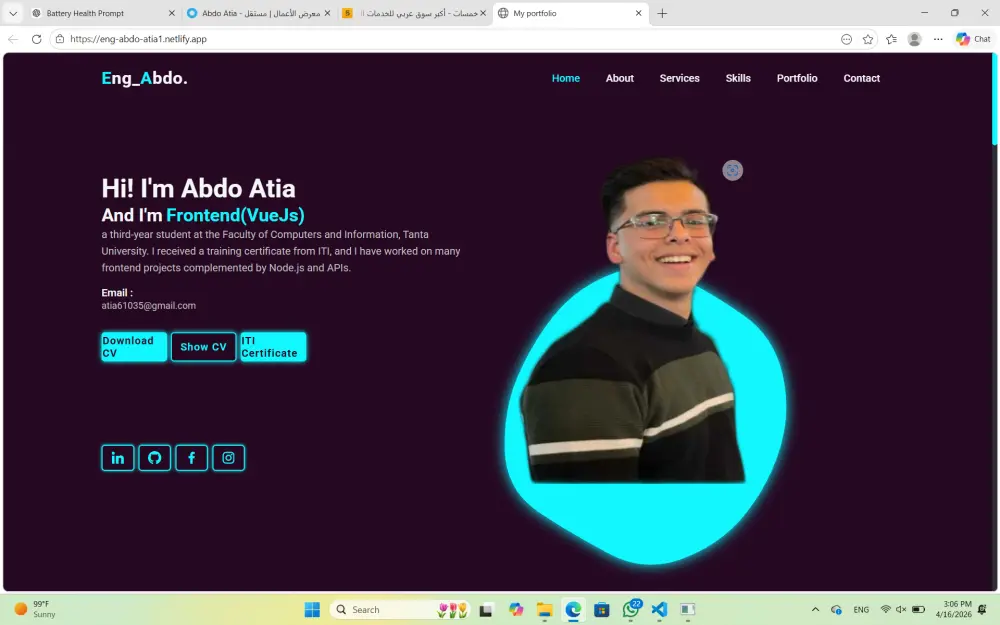Open Wi-Fi network tray icon
Image resolution: width=1000 pixels, height=625 pixels.
click(885, 610)
